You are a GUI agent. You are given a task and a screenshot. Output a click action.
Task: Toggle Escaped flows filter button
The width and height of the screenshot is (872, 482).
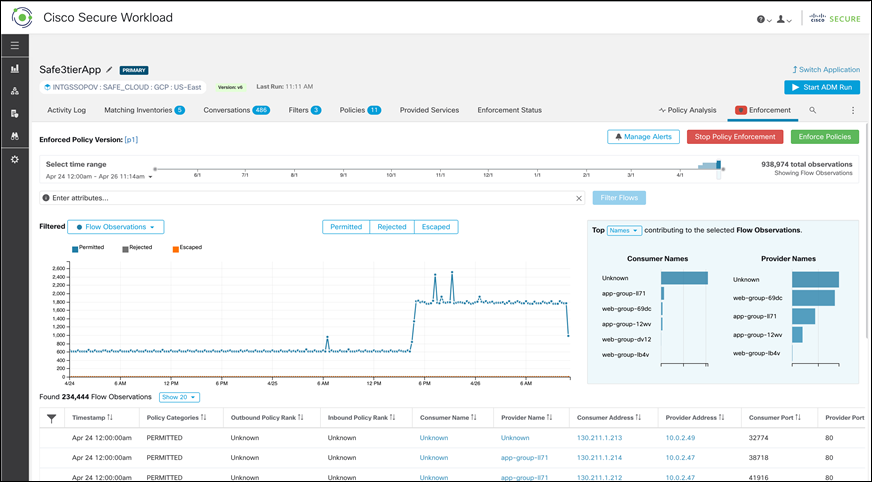(436, 227)
